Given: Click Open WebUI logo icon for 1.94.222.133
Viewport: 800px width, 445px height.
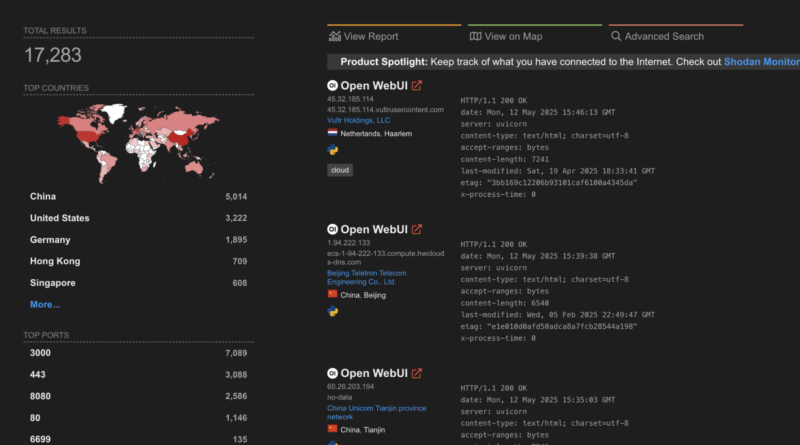Looking at the screenshot, I should [x=333, y=230].
